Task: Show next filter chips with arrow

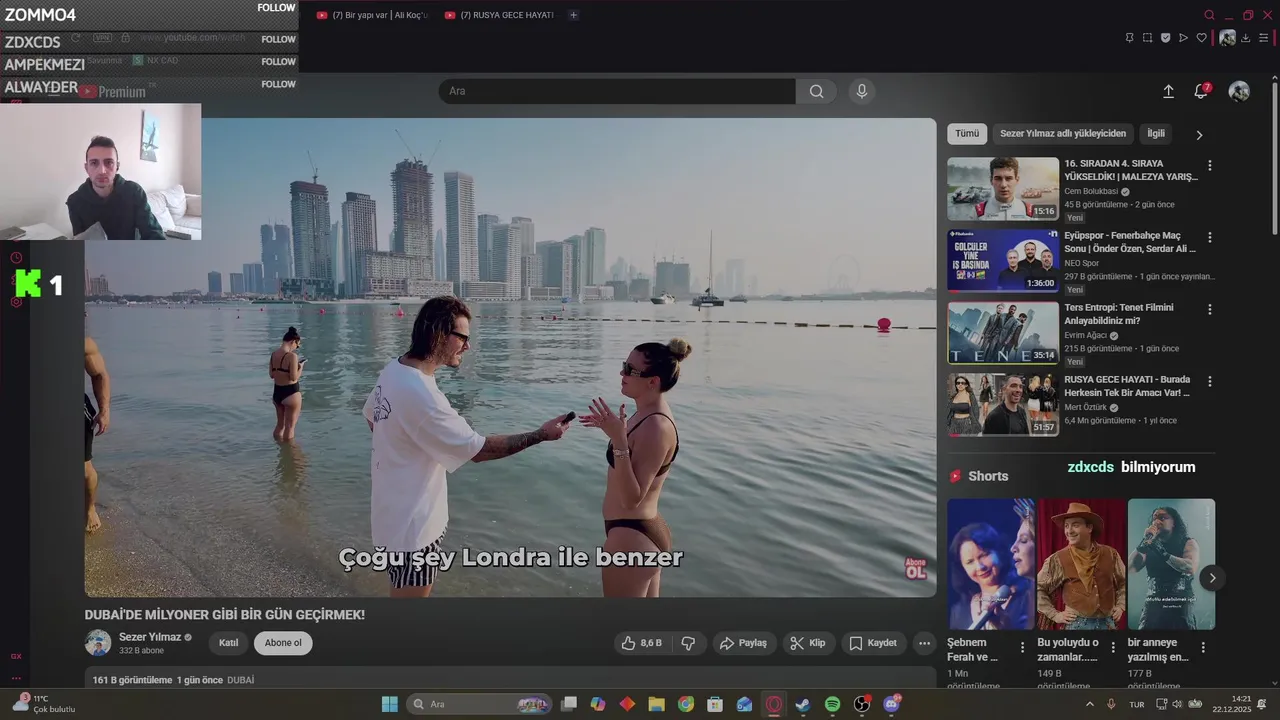Action: (x=1199, y=134)
